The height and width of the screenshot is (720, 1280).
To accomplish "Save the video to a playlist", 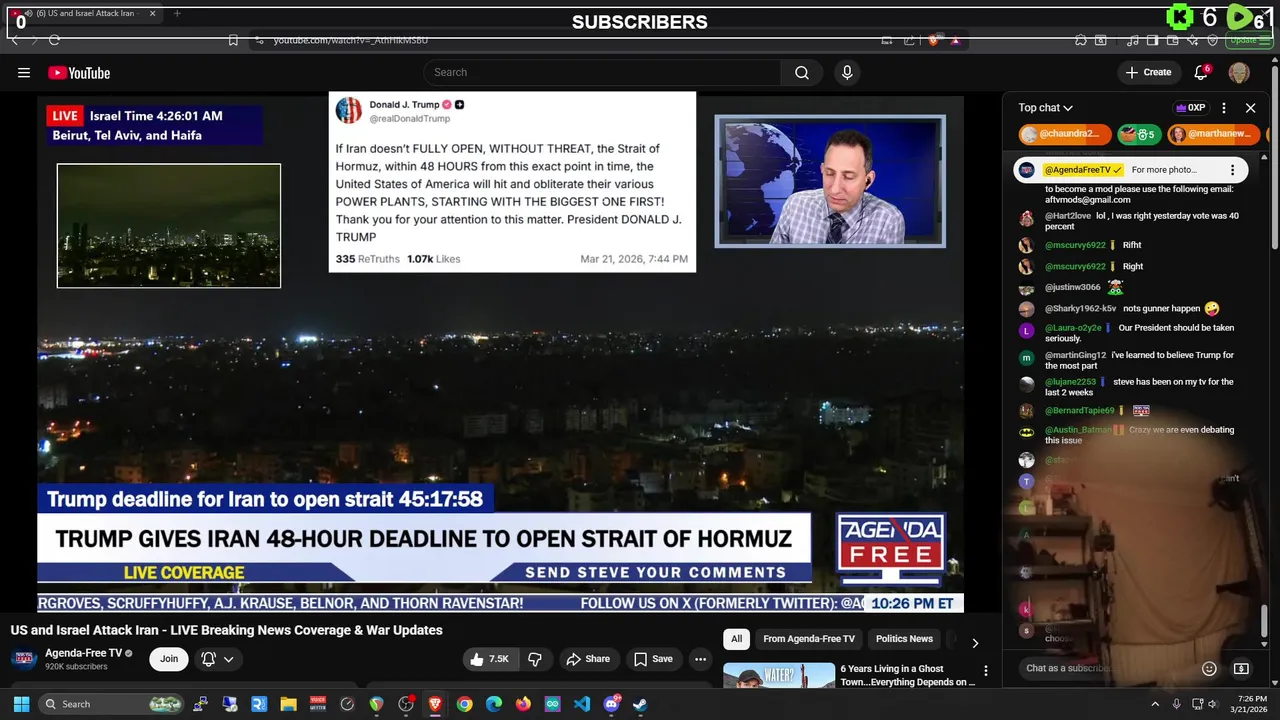I will pyautogui.click(x=653, y=659).
